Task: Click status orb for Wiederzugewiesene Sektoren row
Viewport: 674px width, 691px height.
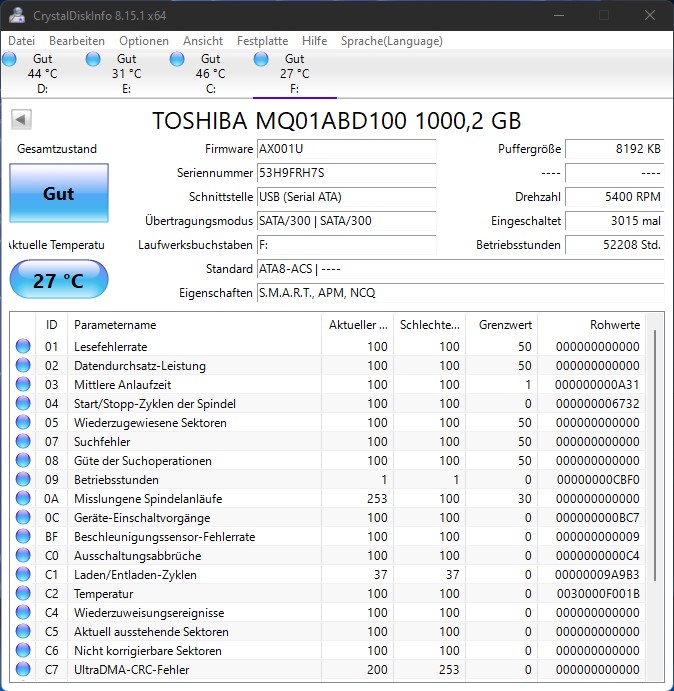Action: [x=23, y=422]
